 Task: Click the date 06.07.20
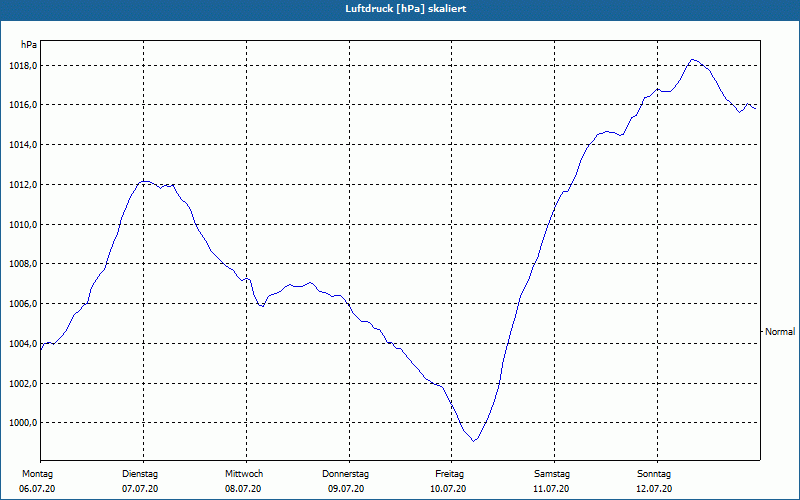tap(37, 489)
